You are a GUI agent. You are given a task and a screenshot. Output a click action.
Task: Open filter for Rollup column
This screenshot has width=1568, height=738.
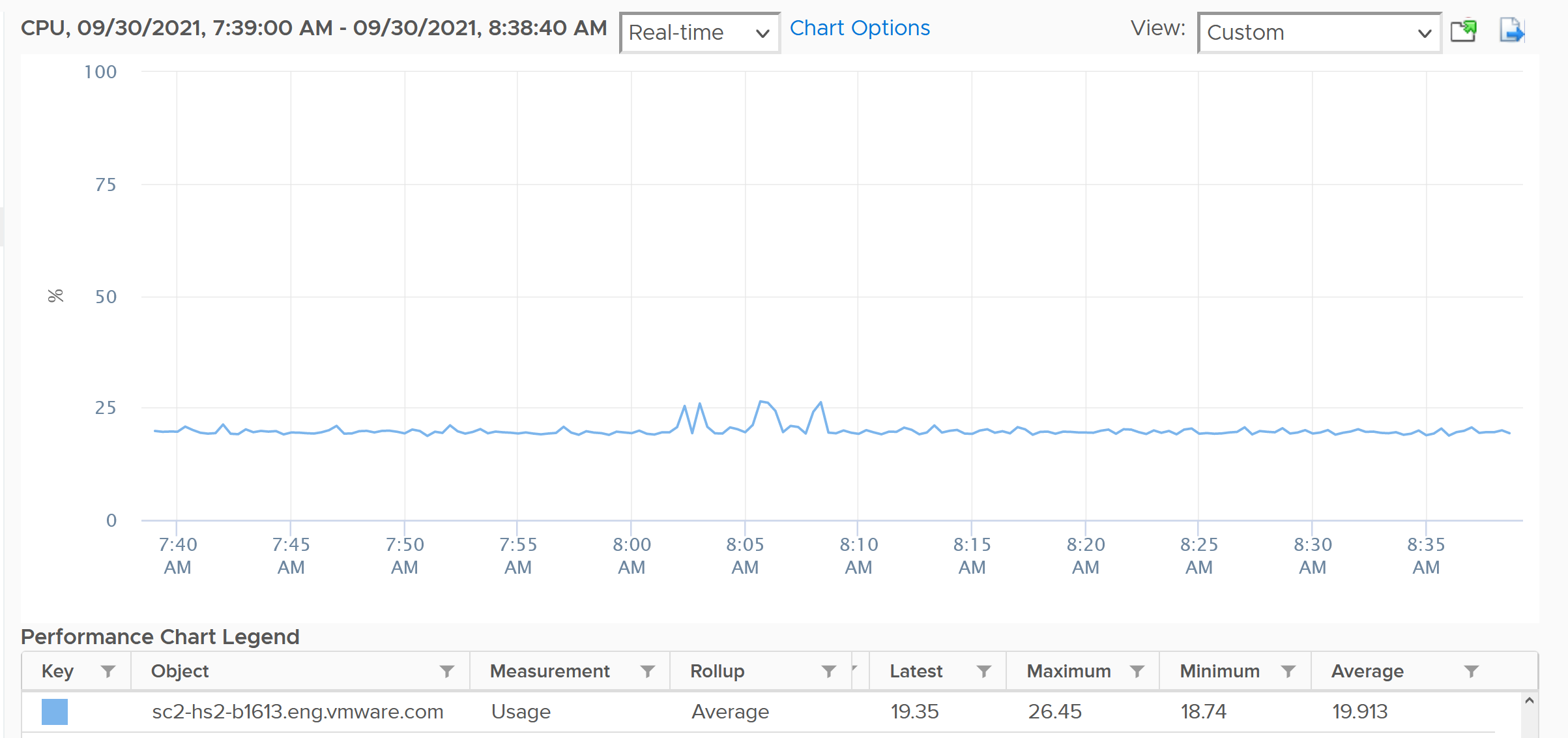click(829, 671)
